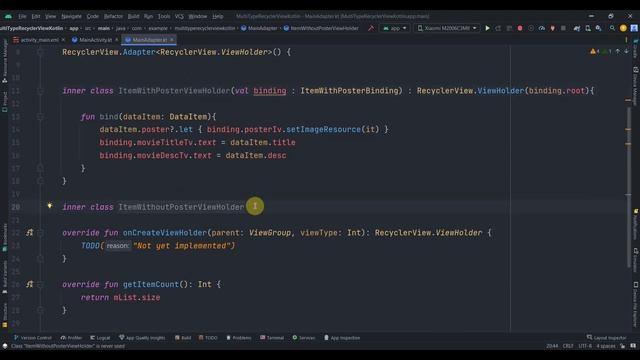Open the TODO tool window

click(208, 338)
